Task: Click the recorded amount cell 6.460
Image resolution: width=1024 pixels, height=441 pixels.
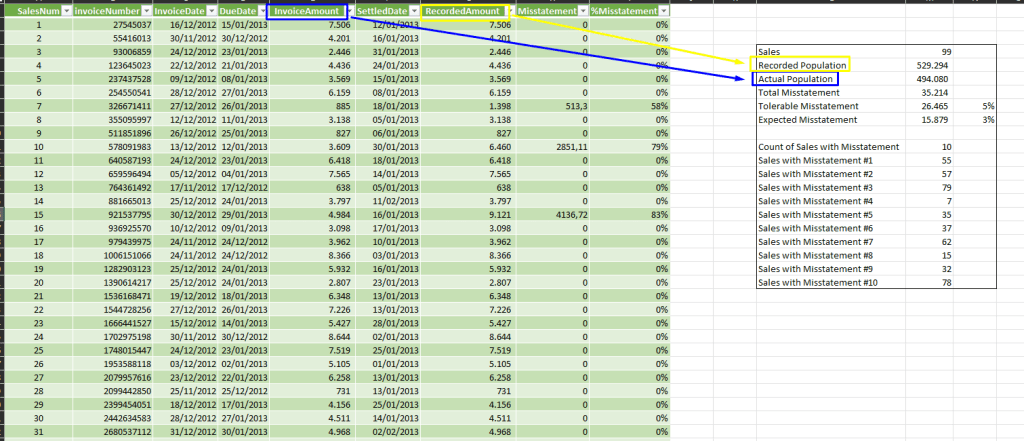Action: point(467,146)
